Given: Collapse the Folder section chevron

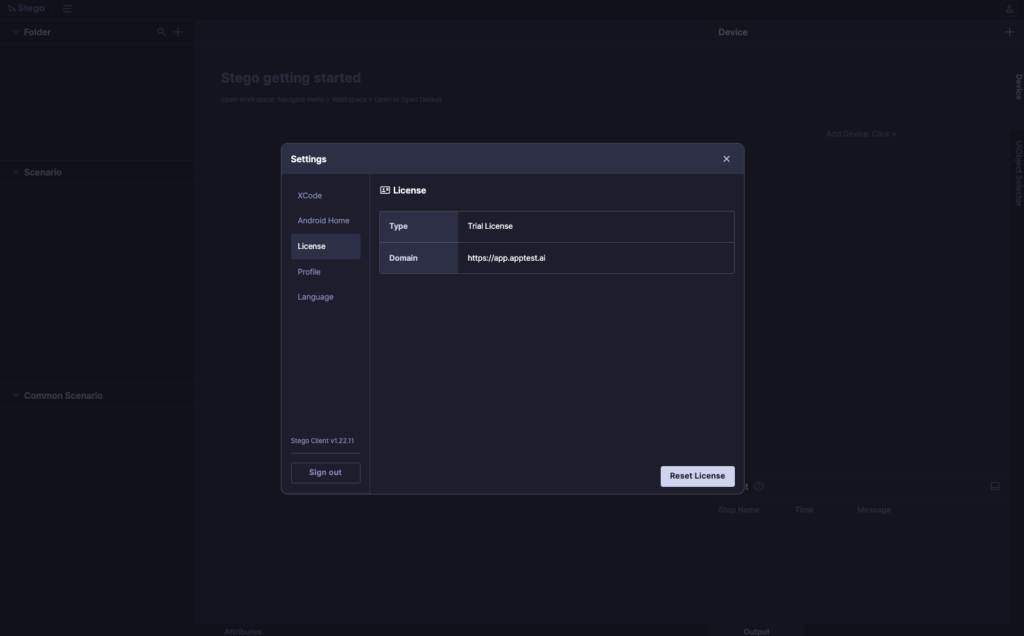Looking at the screenshot, I should 15,32.
